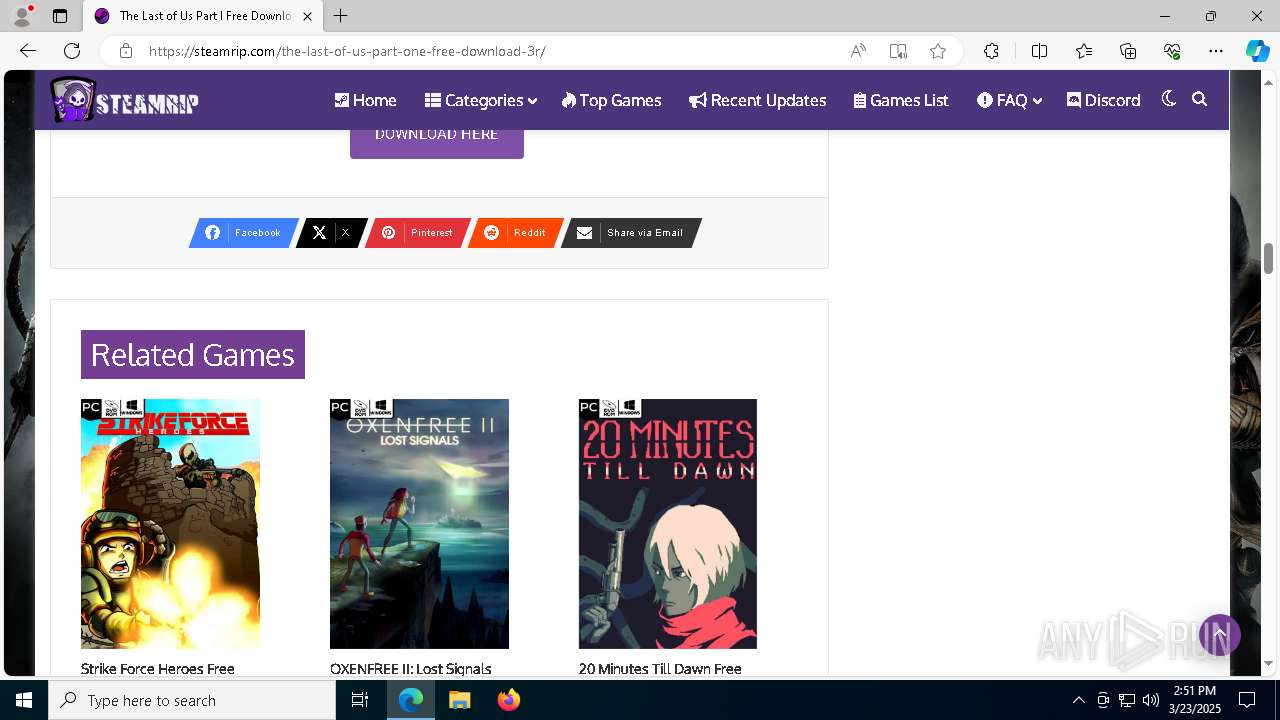Share on Pinterest
The width and height of the screenshot is (1280, 720).
[x=417, y=233]
